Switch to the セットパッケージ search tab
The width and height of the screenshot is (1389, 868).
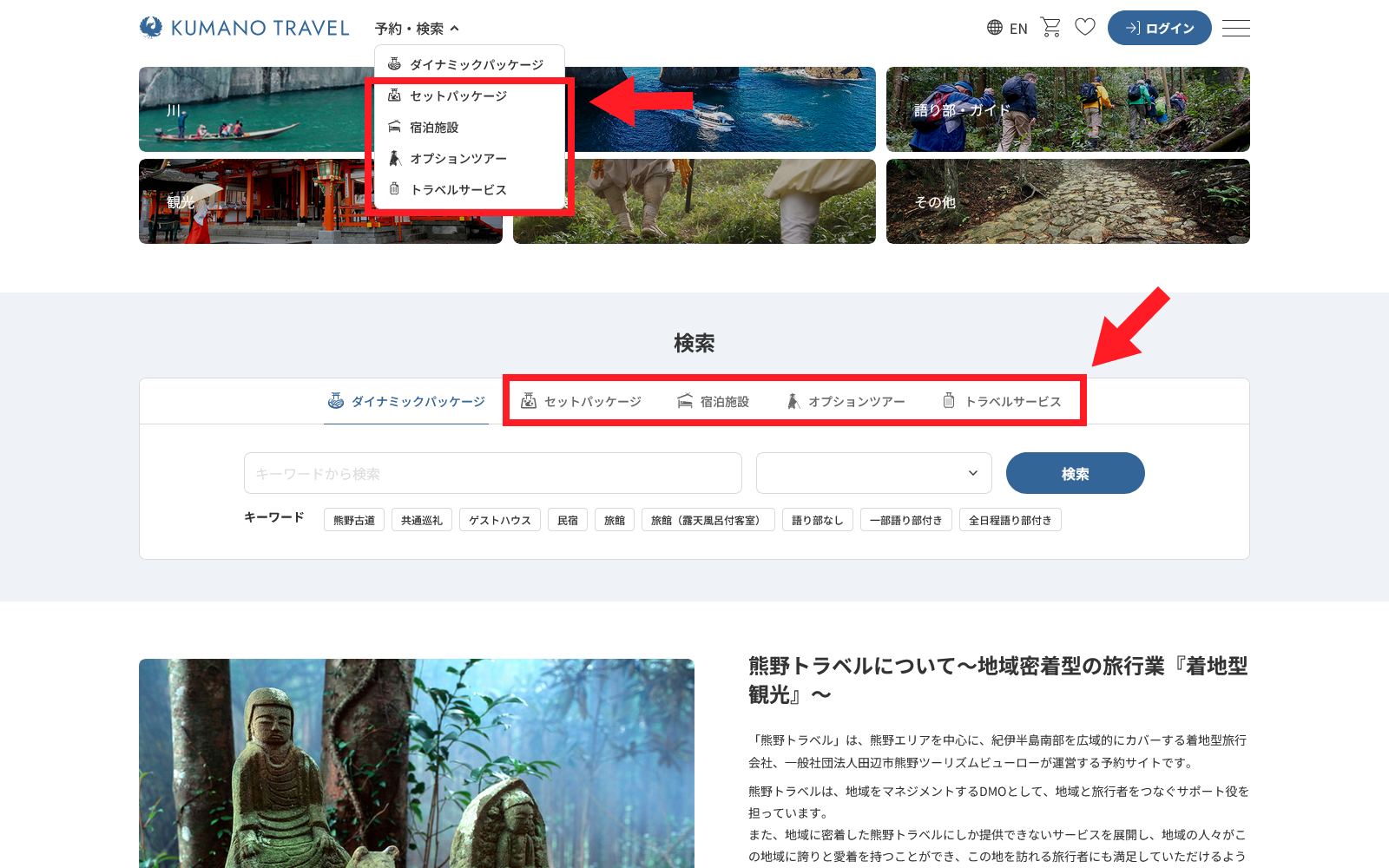click(x=581, y=402)
